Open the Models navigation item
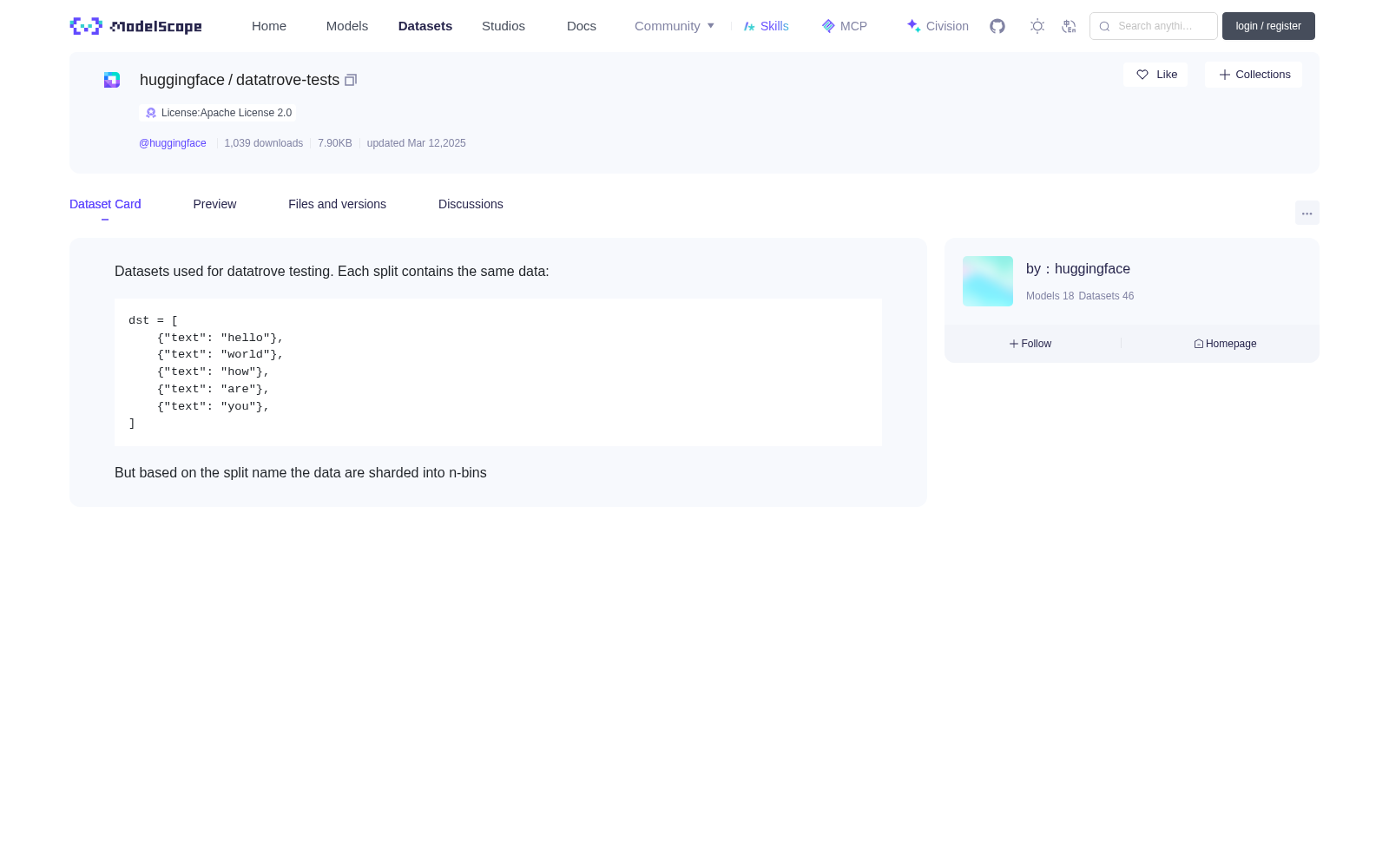The image size is (1389, 868). [347, 26]
